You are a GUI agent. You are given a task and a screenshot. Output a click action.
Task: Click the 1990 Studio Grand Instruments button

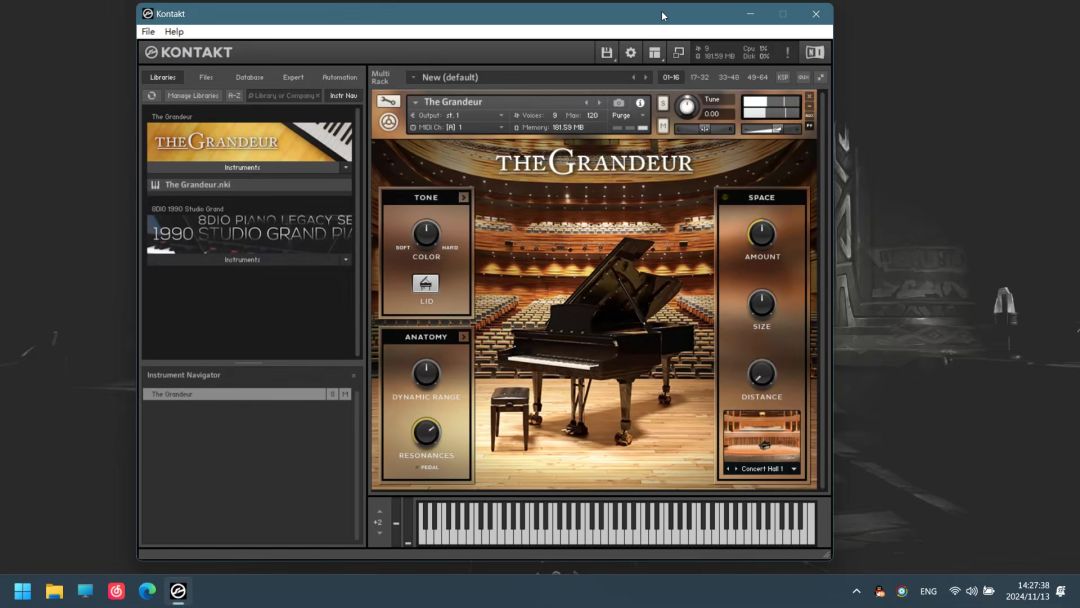pyautogui.click(x=242, y=260)
